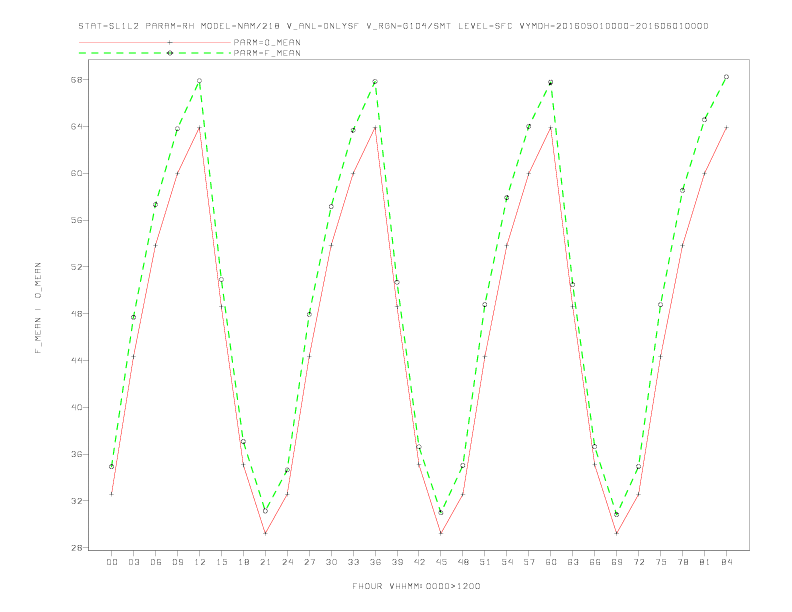
Task: Click the FHOUR VHHMM:0000>1200 axis label
Action: [x=416, y=586]
